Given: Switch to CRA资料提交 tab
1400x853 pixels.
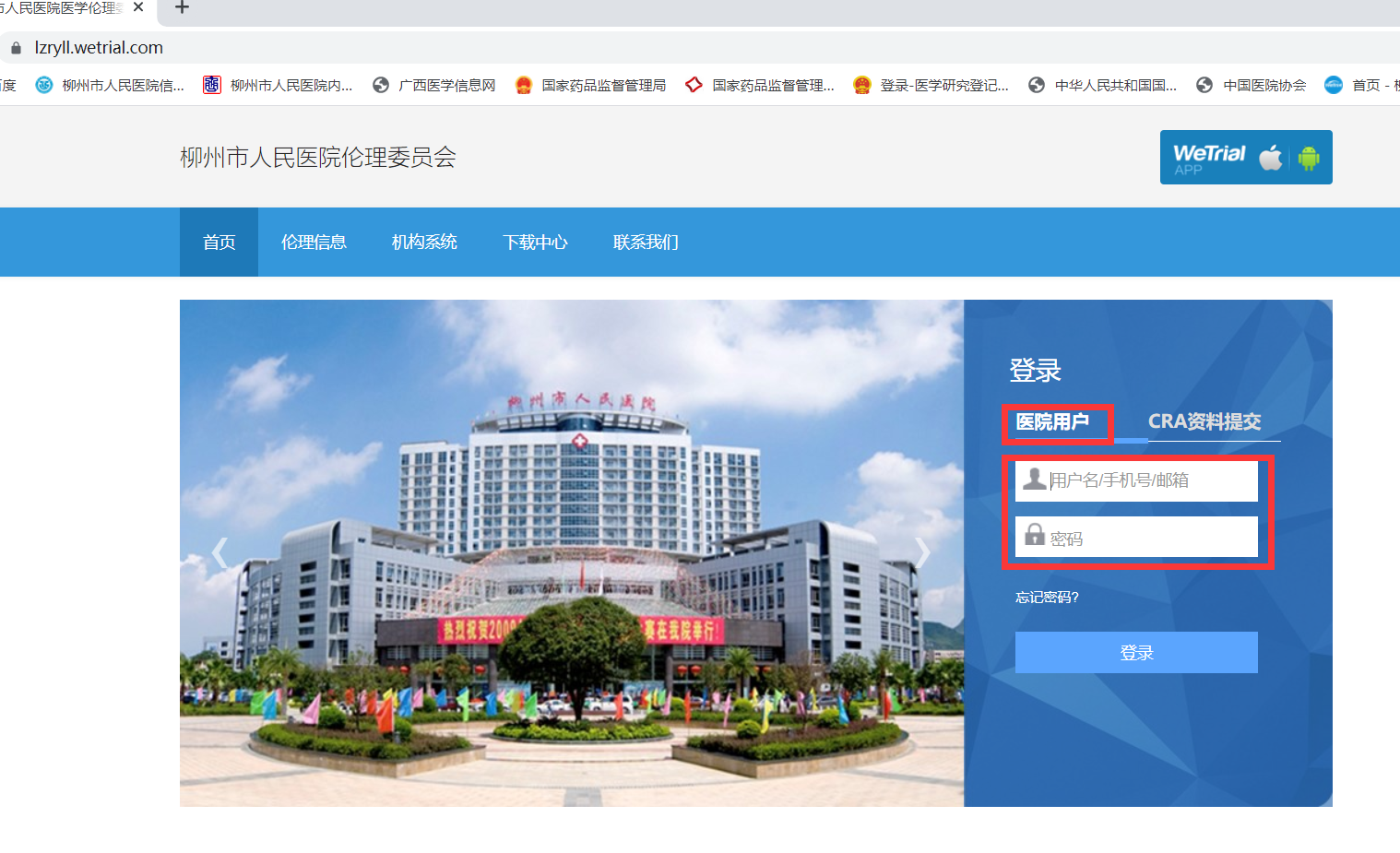Looking at the screenshot, I should pos(1204,421).
